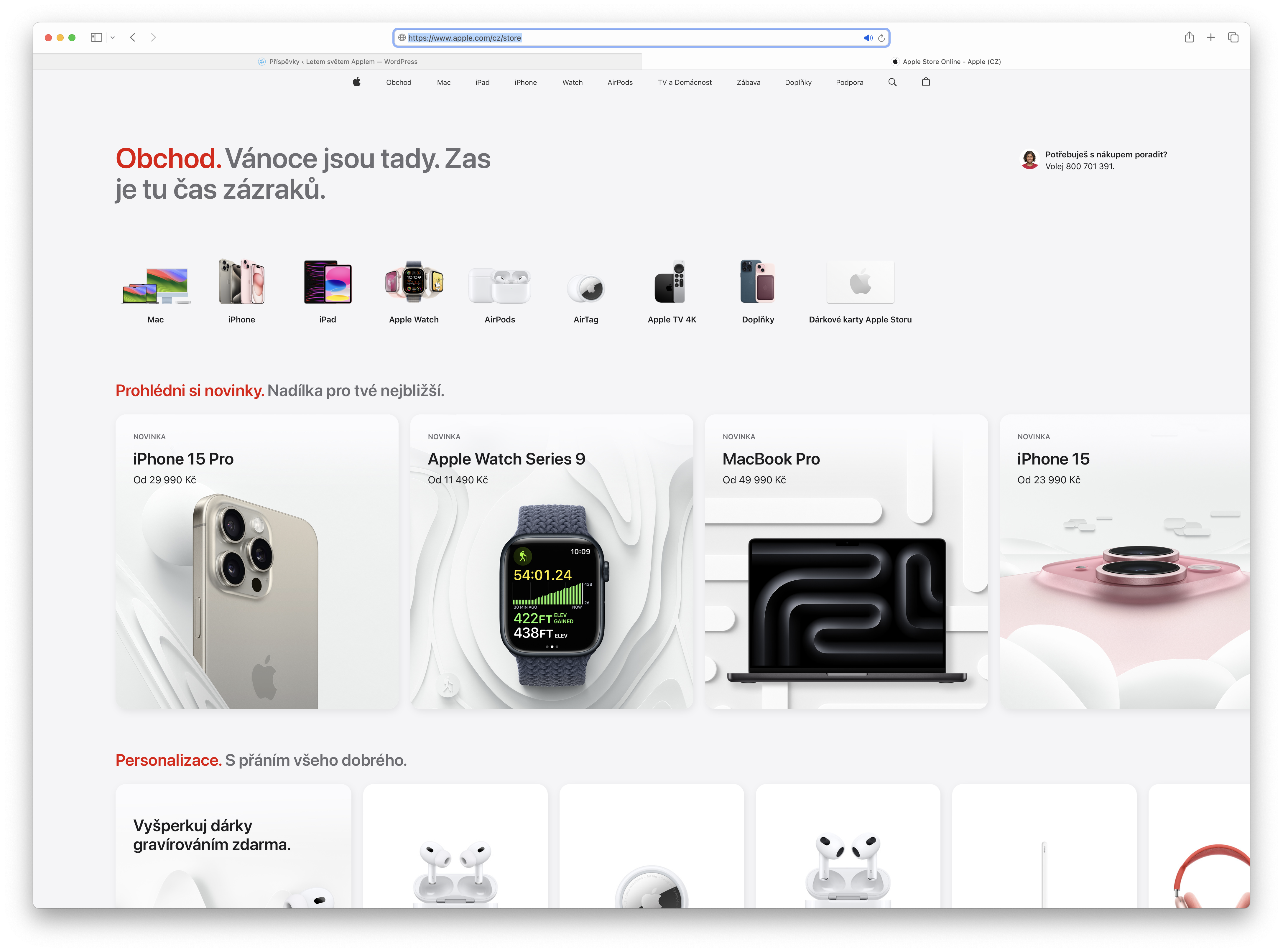1283x952 pixels.
Task: Open the Podpora menu item
Action: (849, 83)
